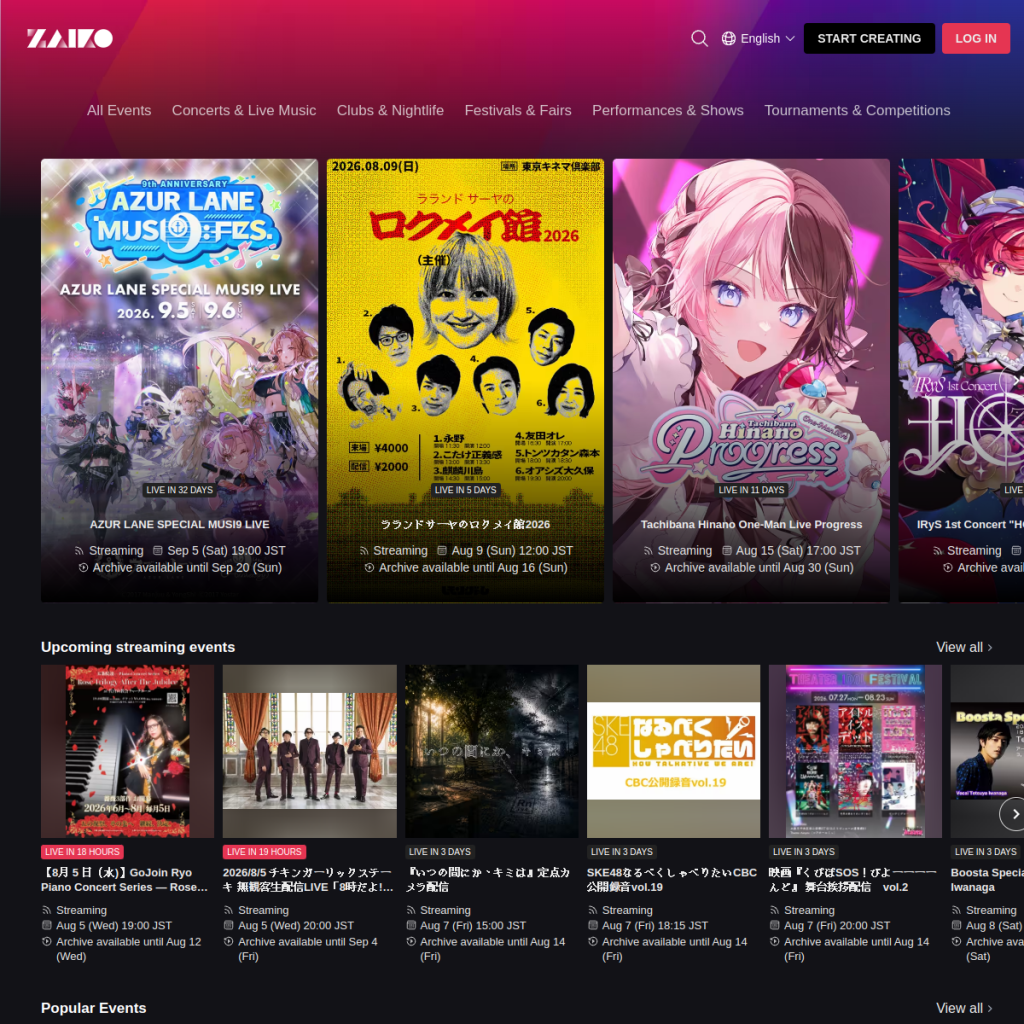Click streaming icon on ロクメイ館2026 card
This screenshot has width=1024, height=1024.
point(364,551)
